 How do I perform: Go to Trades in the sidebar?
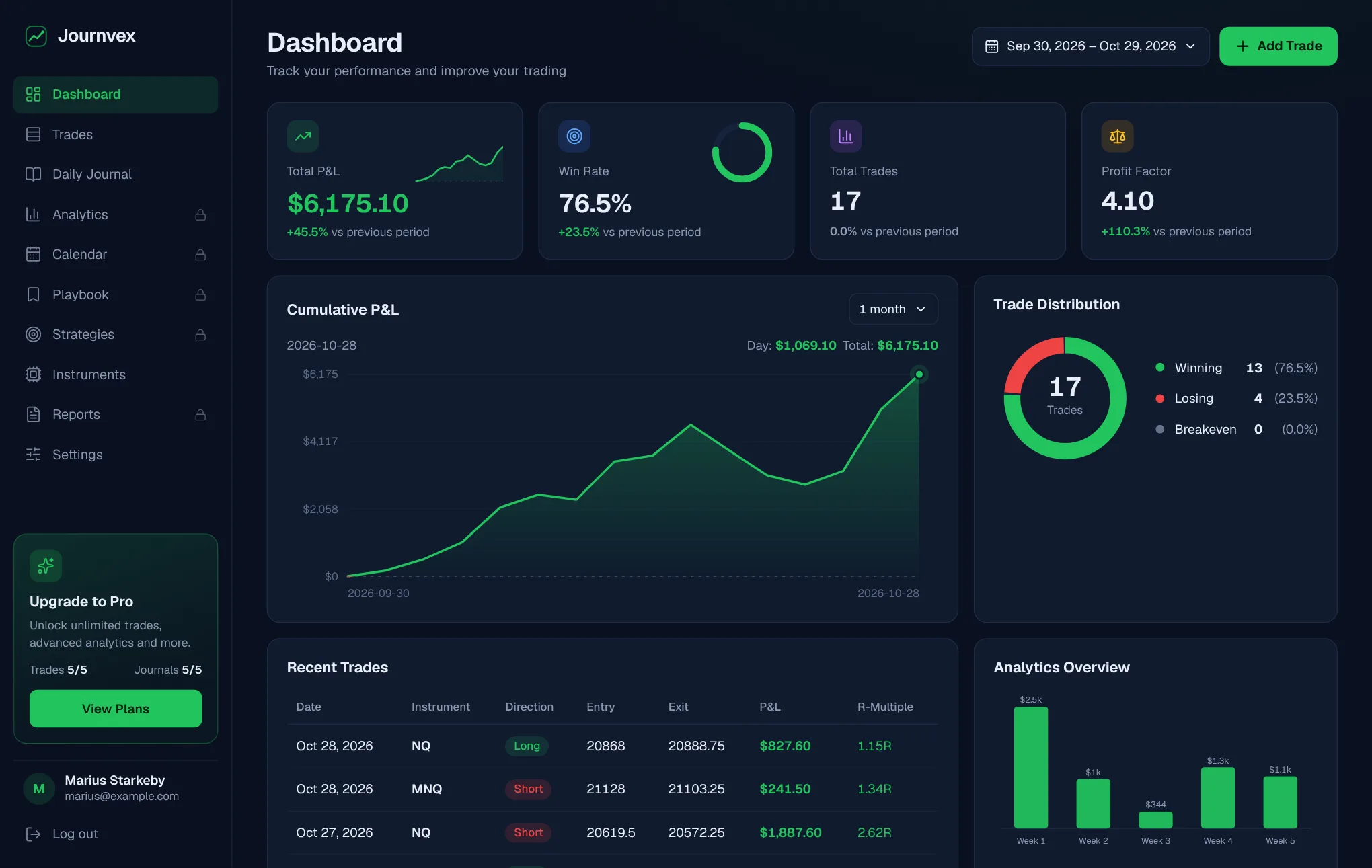point(116,134)
